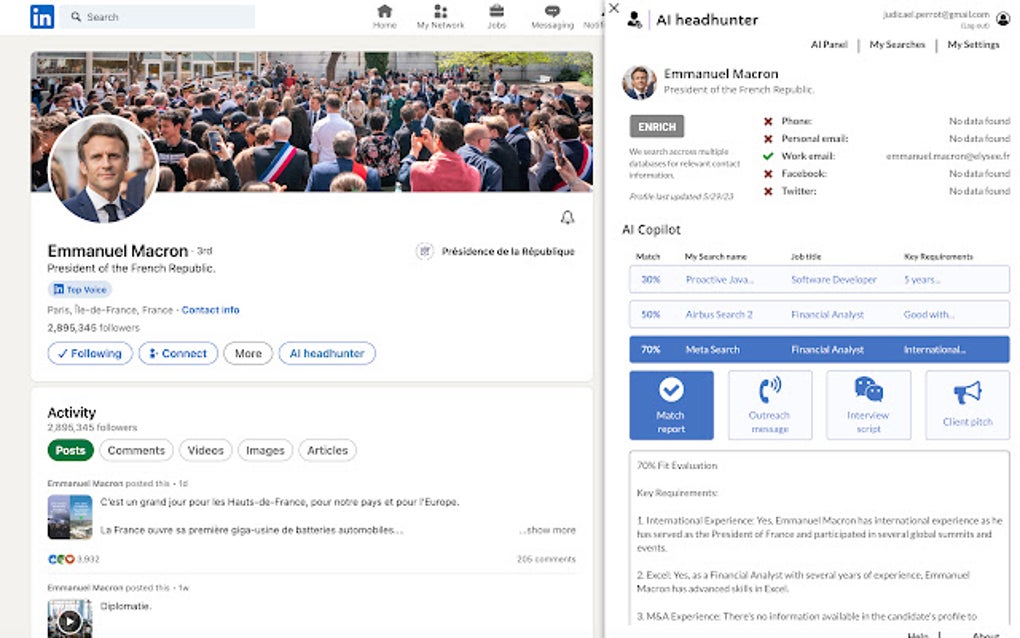
Task: Open the account menu in AI headhunter
Action: (x=1001, y=17)
